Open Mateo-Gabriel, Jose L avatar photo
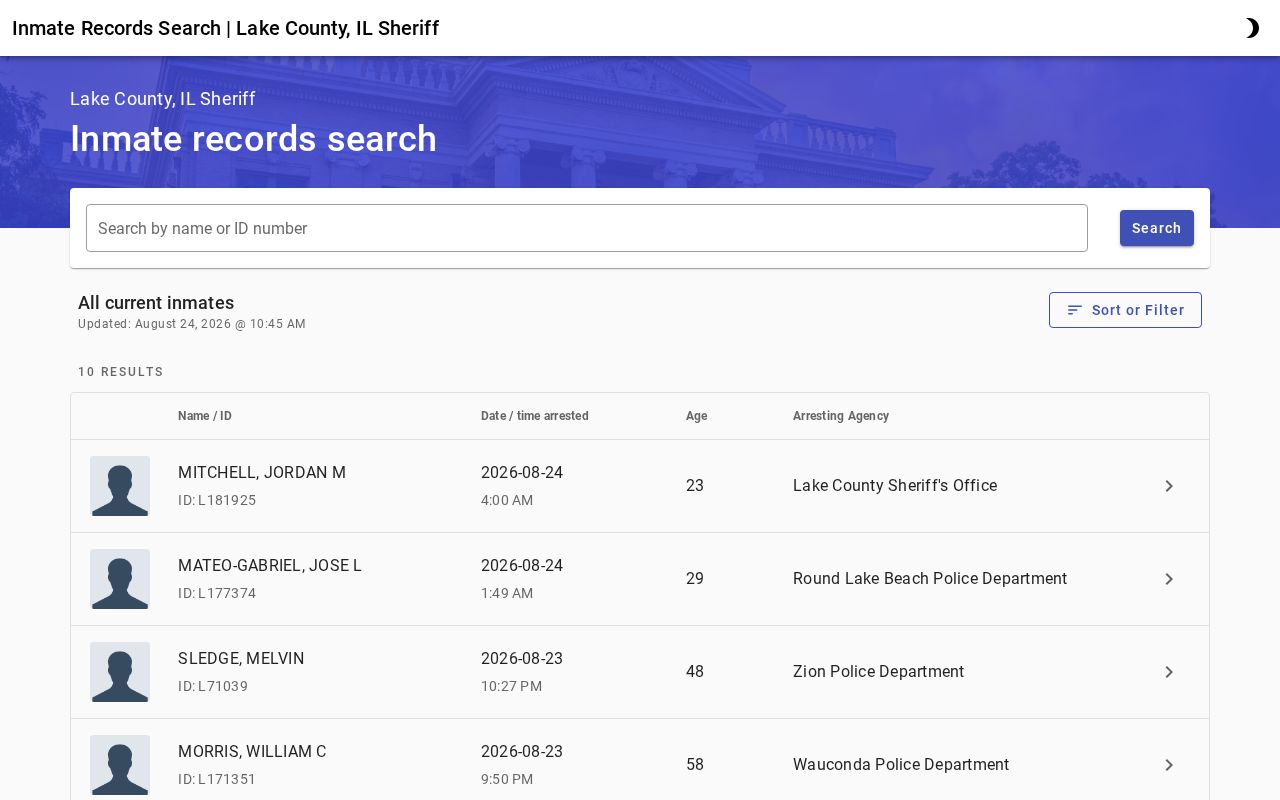Screen dimensions: 1280x800 [120, 579]
